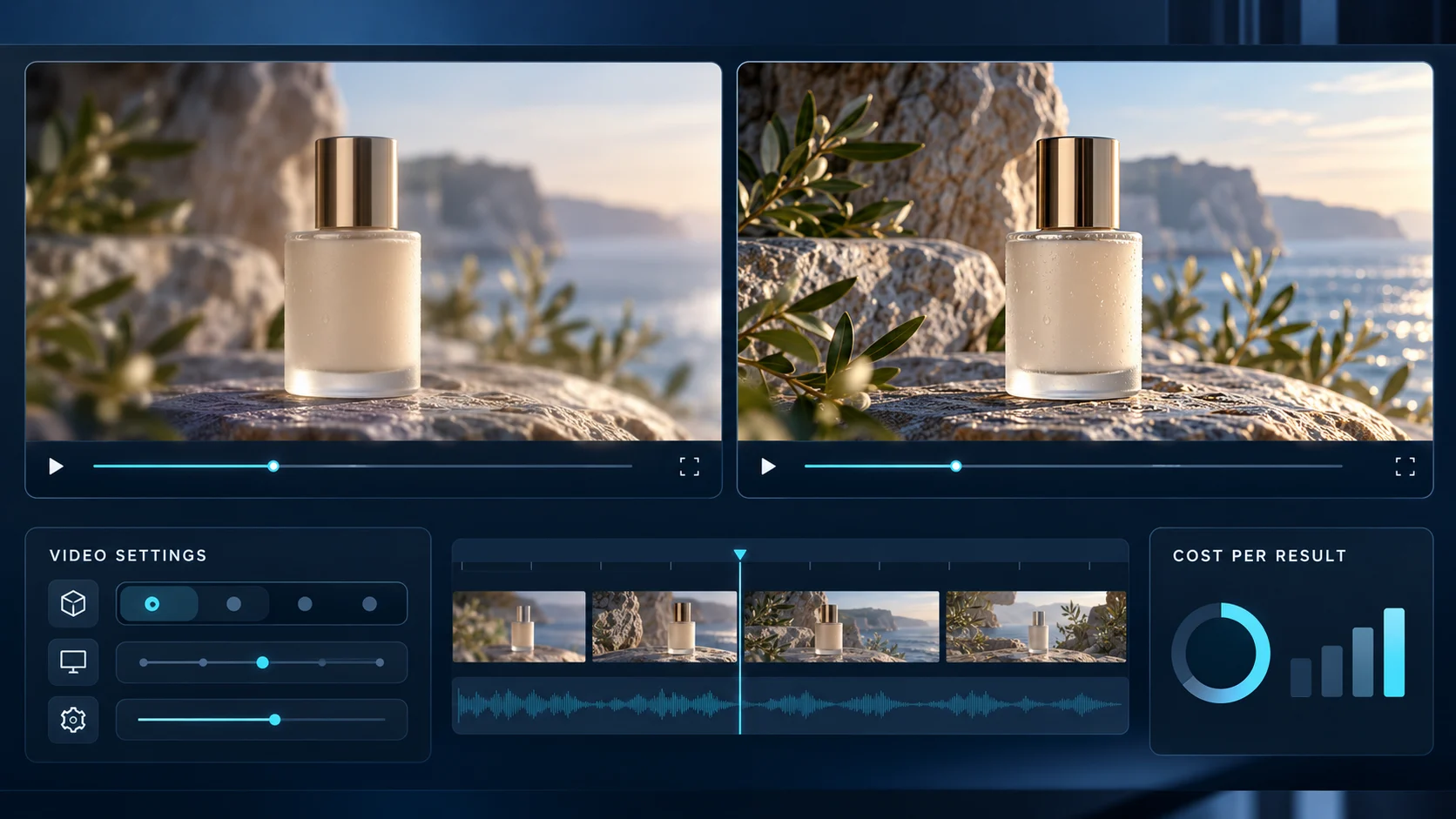Click the audio waveform track
Image resolution: width=1456 pixels, height=819 pixels.
[x=790, y=705]
